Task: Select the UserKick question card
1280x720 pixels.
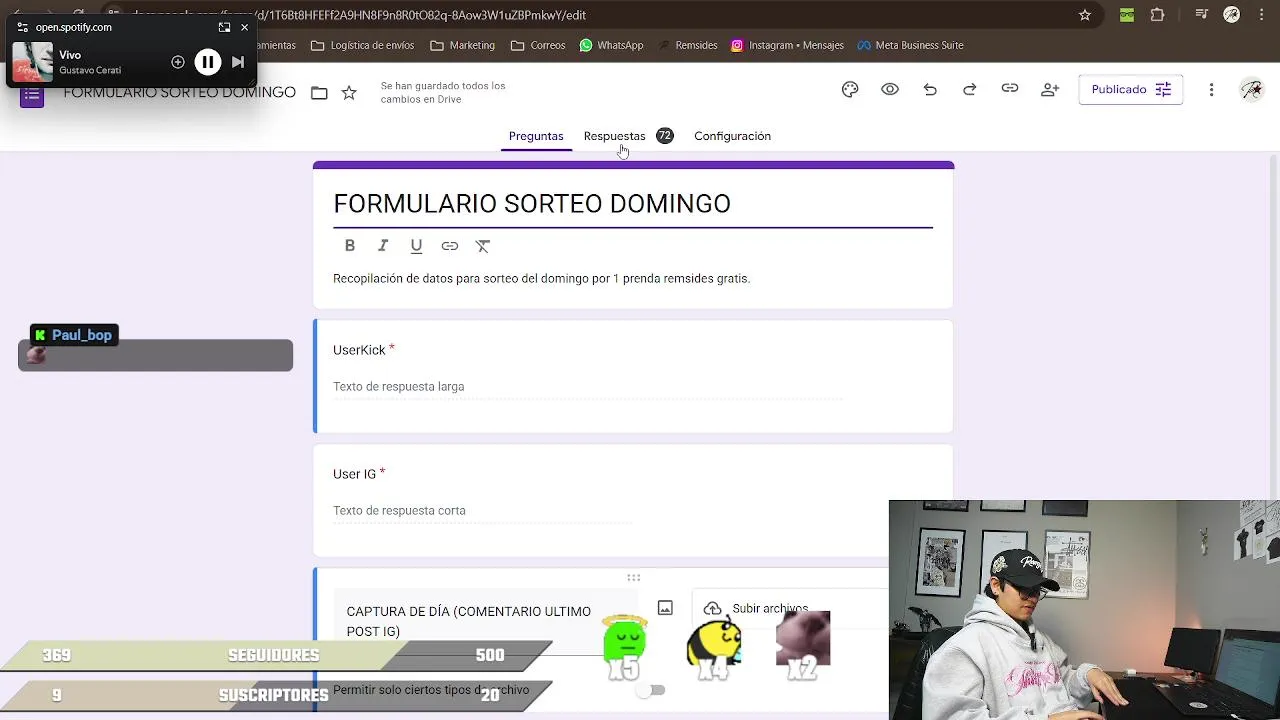Action: click(633, 376)
